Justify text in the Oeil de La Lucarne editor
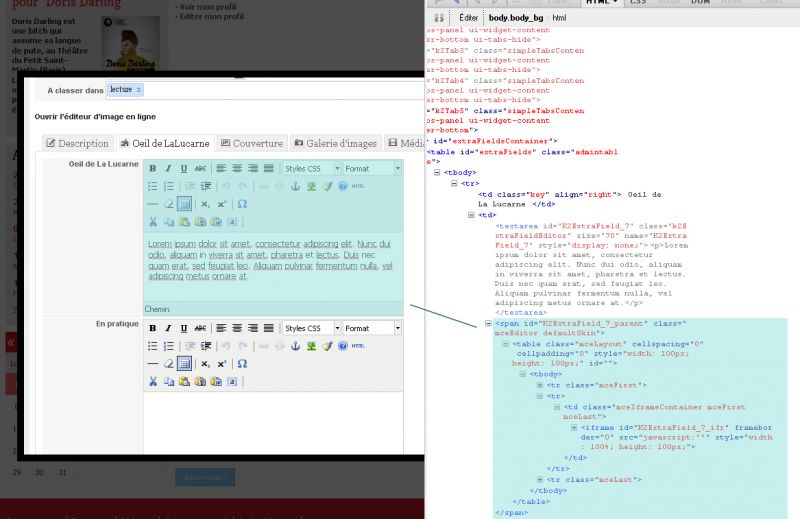800x519 pixels. click(x=269, y=168)
